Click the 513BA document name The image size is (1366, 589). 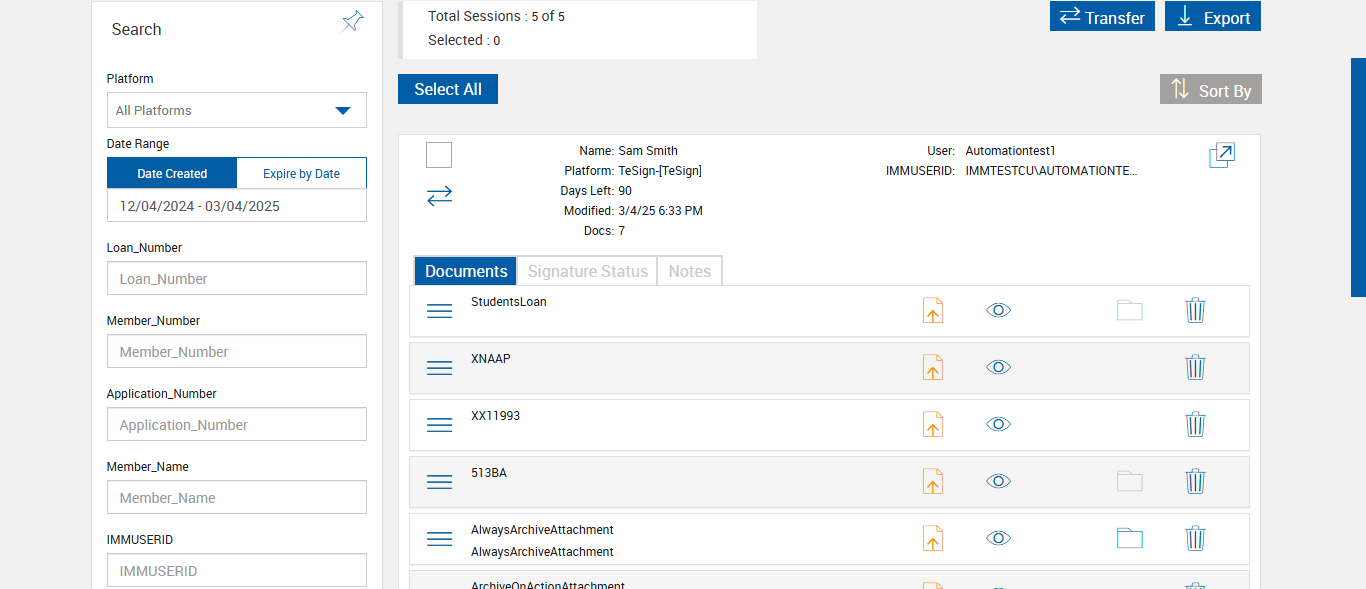tap(489, 472)
